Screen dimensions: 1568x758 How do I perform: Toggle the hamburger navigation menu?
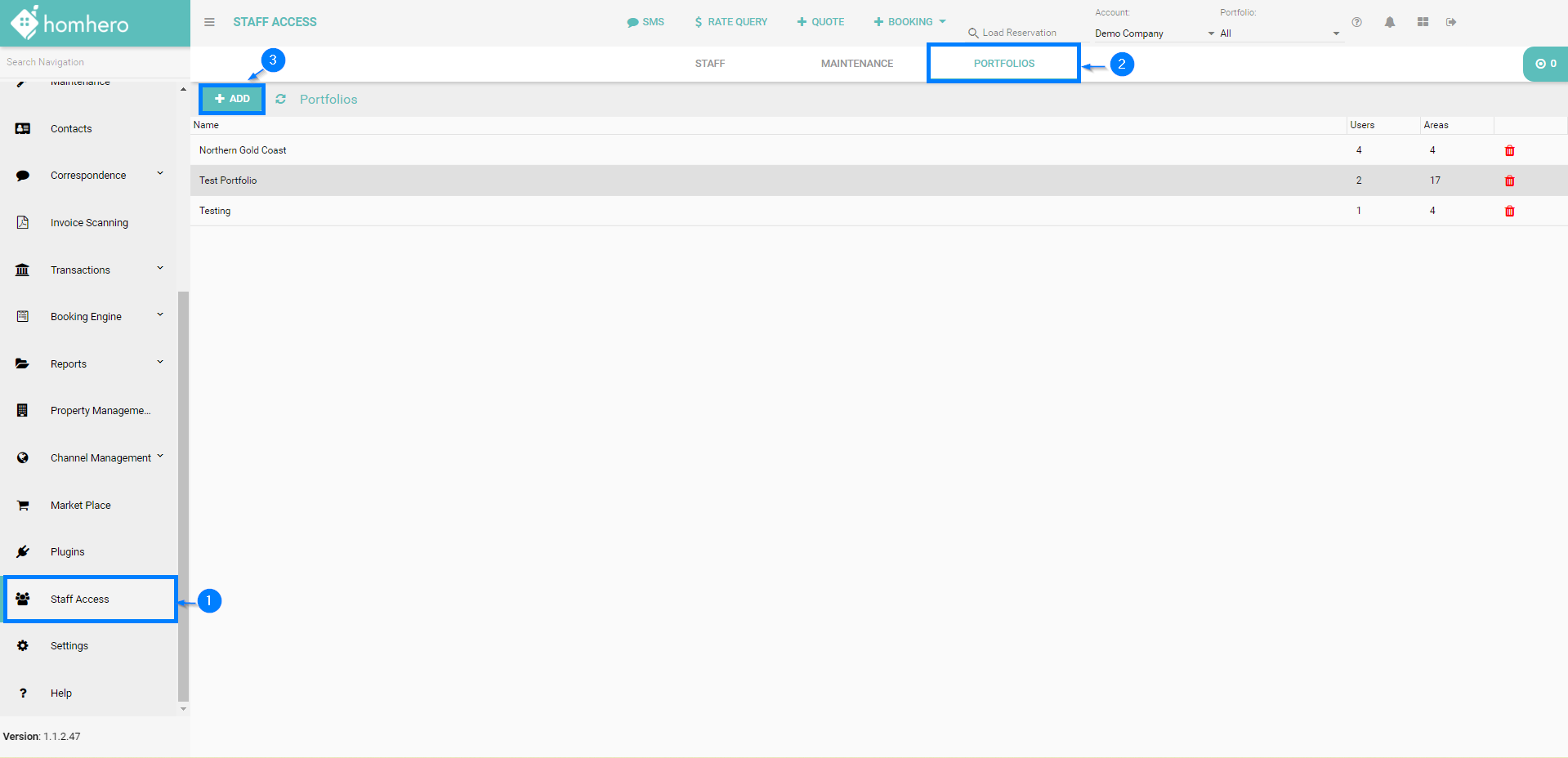click(209, 22)
